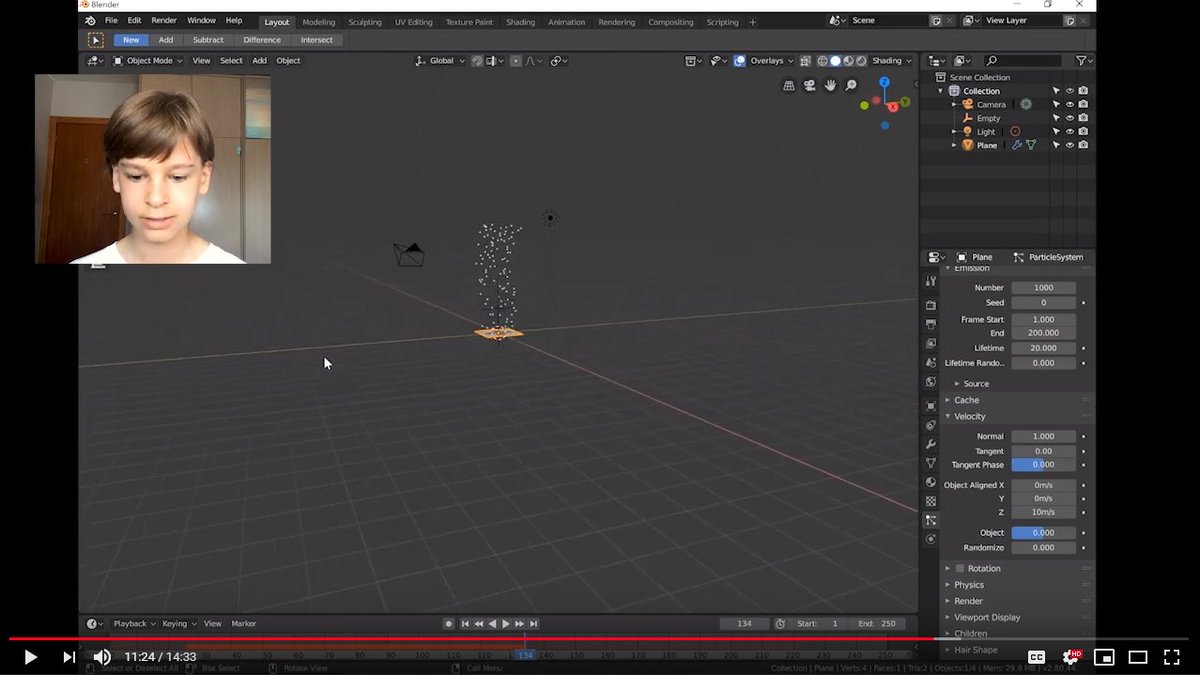
Task: Toggle visibility eye for Empty object
Action: (x=1069, y=118)
